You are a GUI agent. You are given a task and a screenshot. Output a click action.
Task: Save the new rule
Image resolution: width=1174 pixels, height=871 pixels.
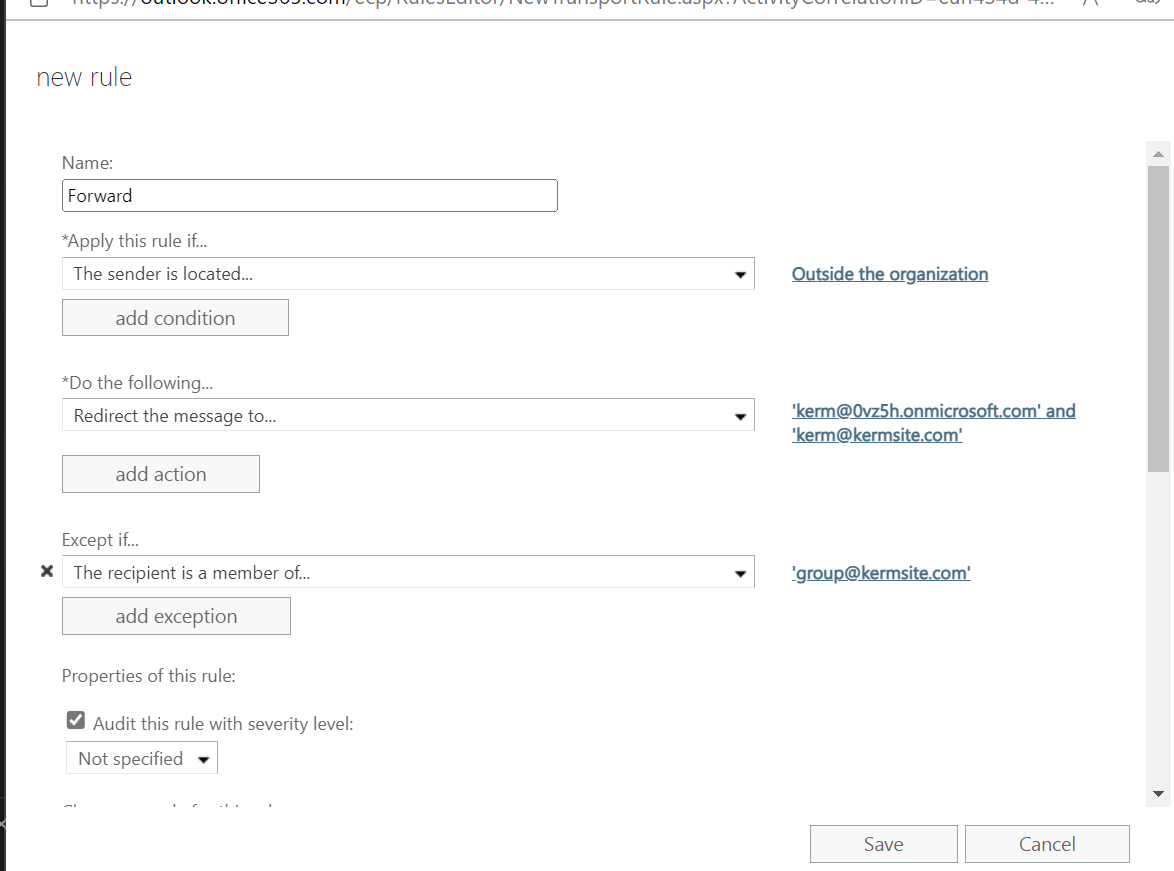click(883, 844)
